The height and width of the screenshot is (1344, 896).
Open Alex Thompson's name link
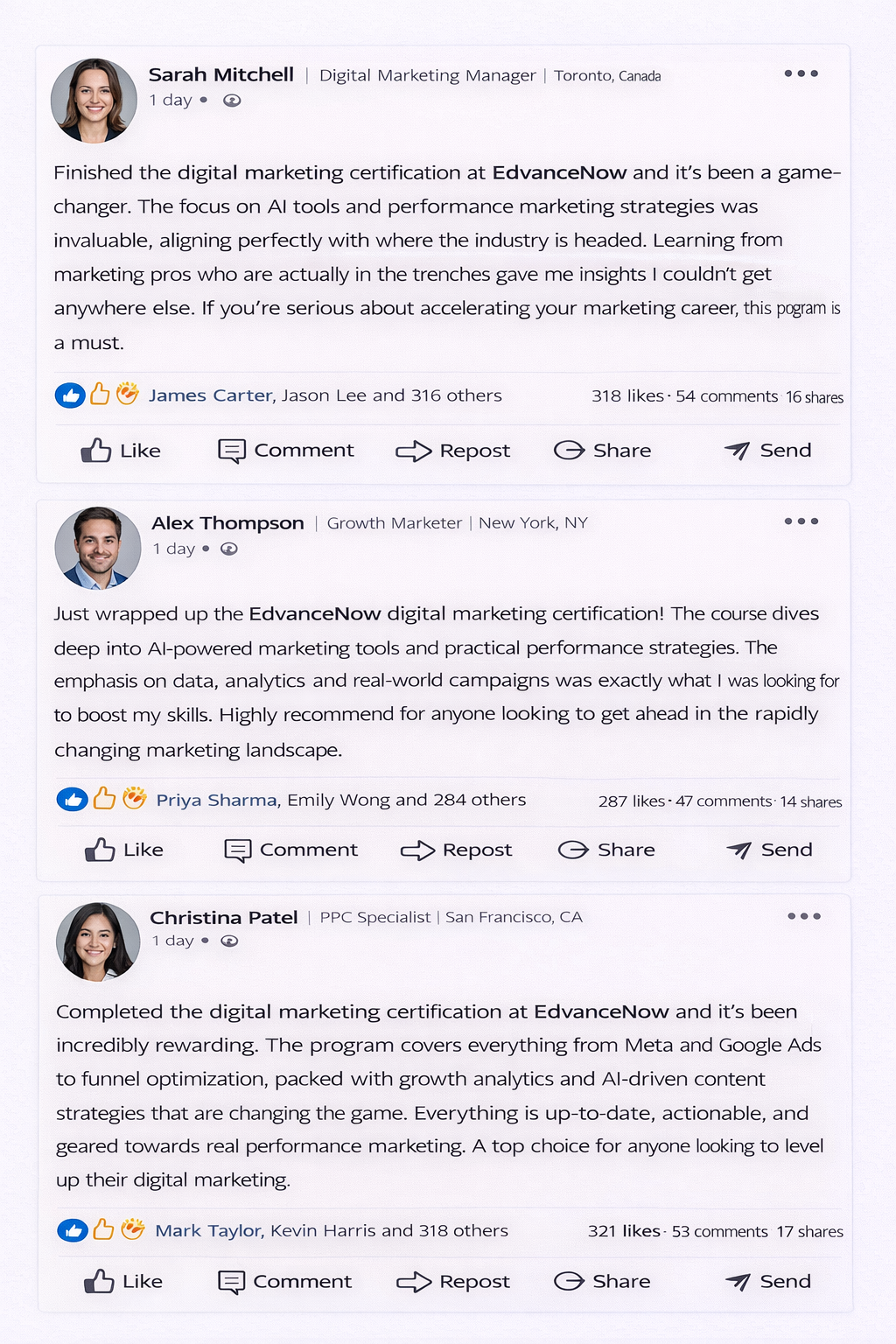click(x=227, y=523)
